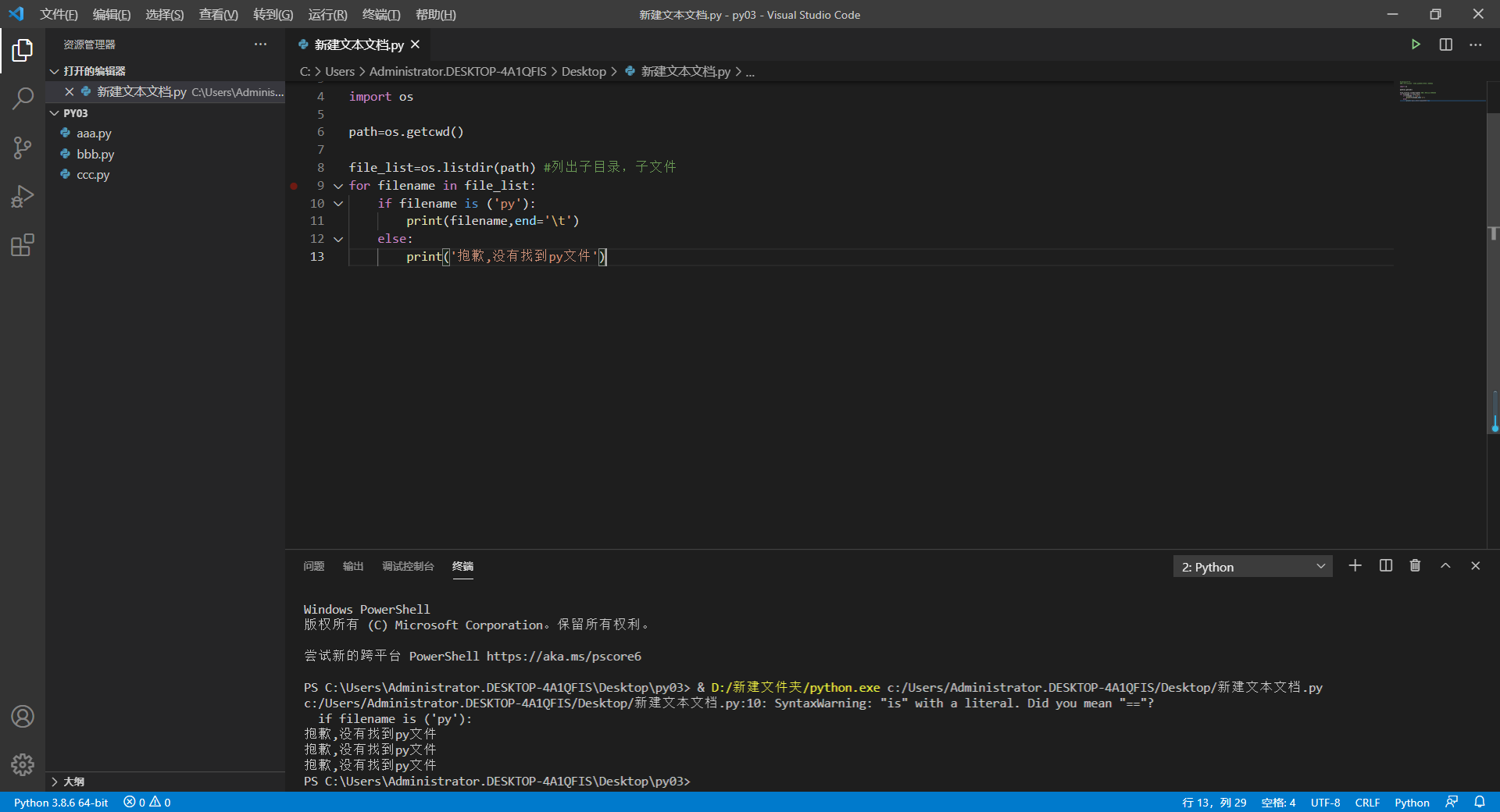The width and height of the screenshot is (1500, 812).
Task: Click the feedback icon in status bar
Action: pos(1452,802)
